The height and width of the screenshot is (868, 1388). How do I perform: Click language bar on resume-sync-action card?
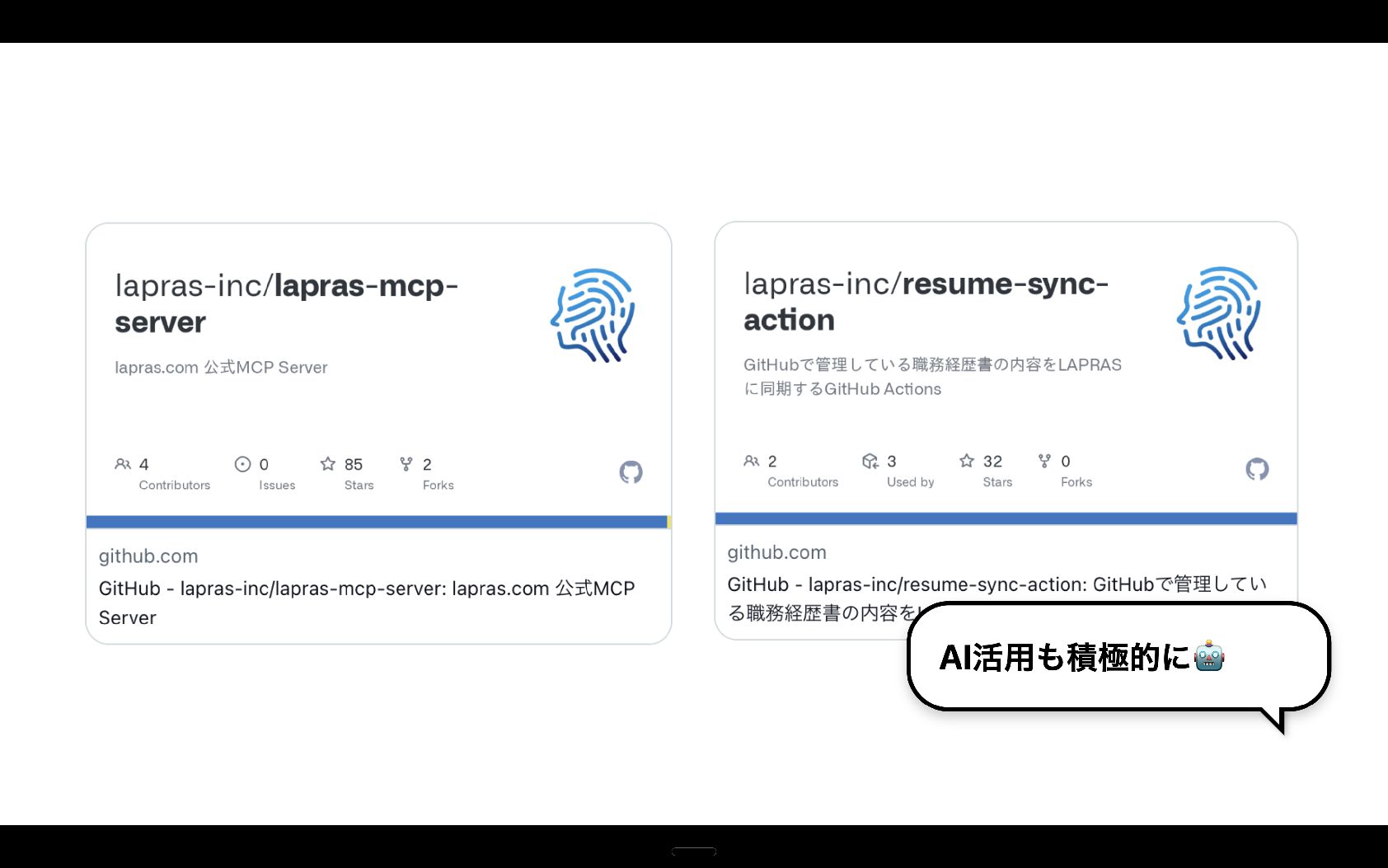[x=1006, y=518]
